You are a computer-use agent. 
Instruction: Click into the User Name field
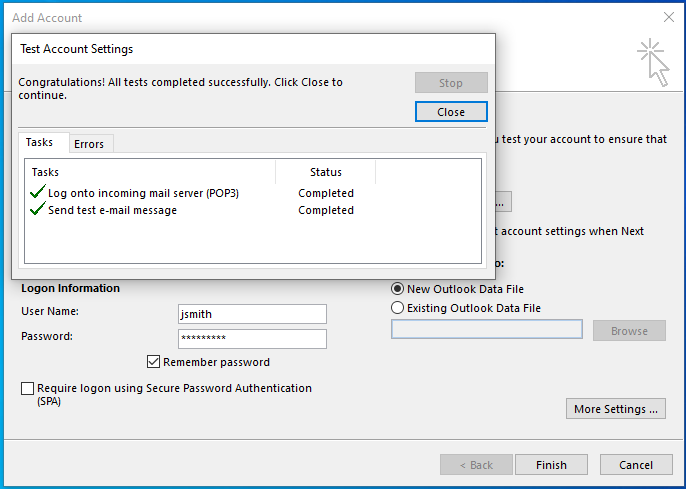[x=252, y=314]
